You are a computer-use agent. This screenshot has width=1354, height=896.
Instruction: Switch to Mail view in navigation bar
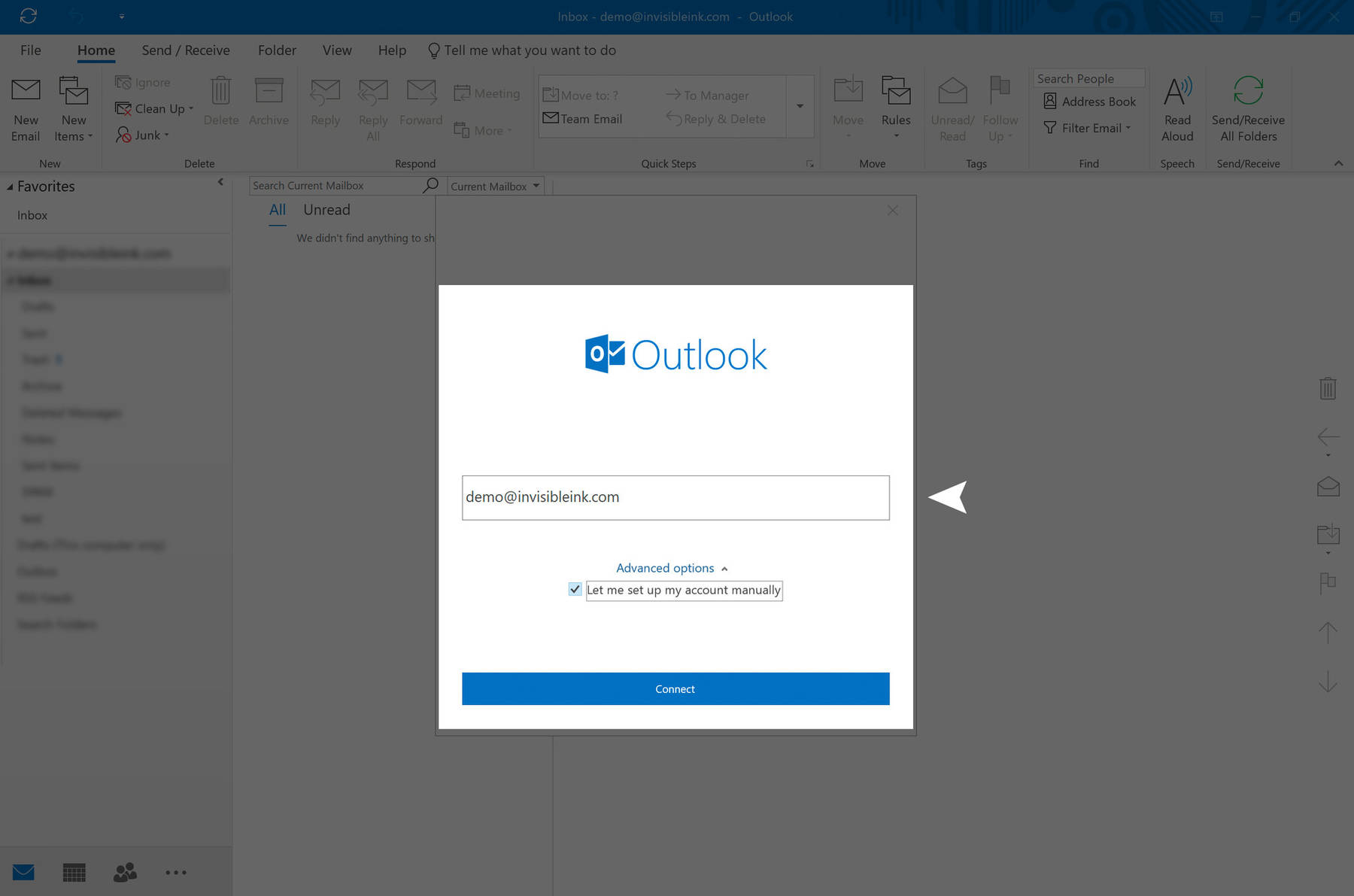point(23,872)
